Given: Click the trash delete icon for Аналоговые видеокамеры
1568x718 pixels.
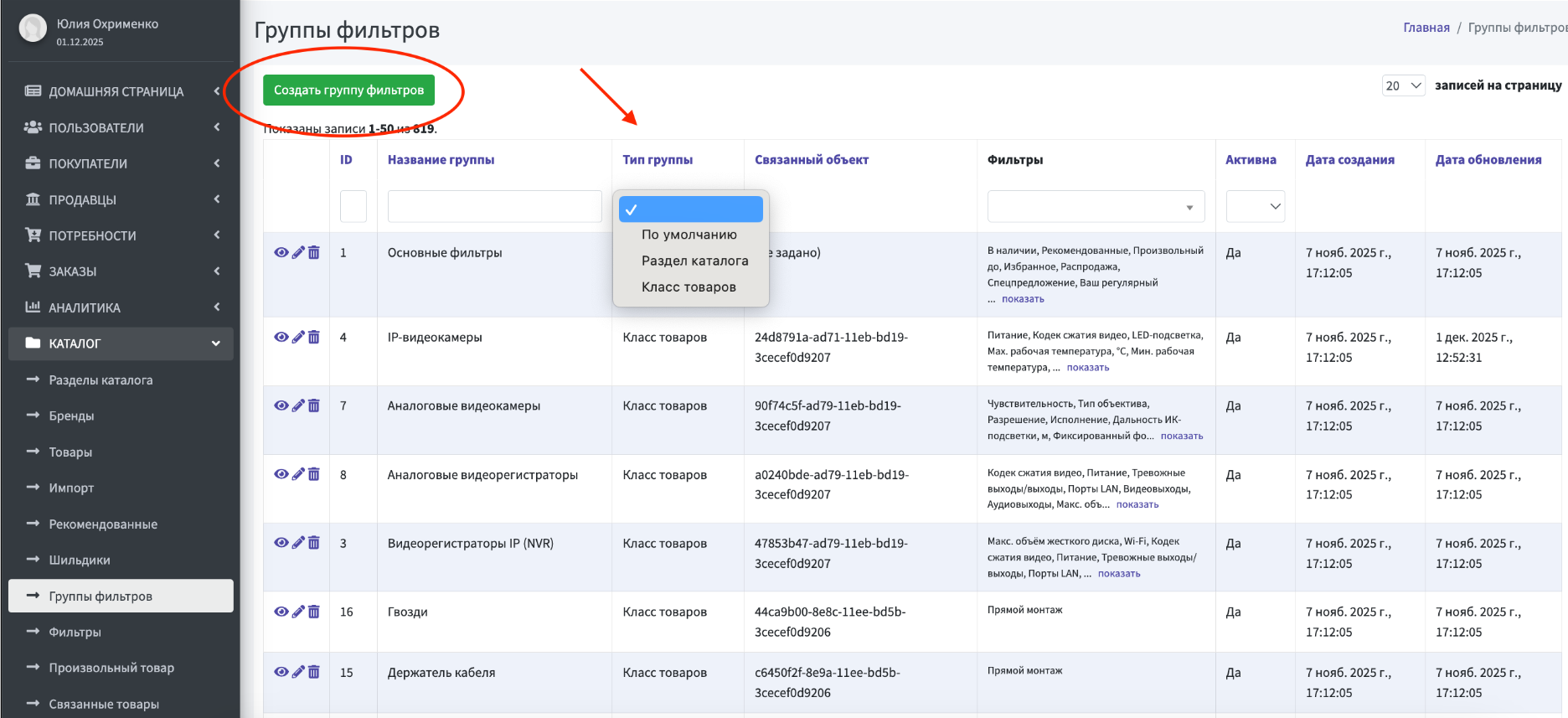Looking at the screenshot, I should 314,405.
